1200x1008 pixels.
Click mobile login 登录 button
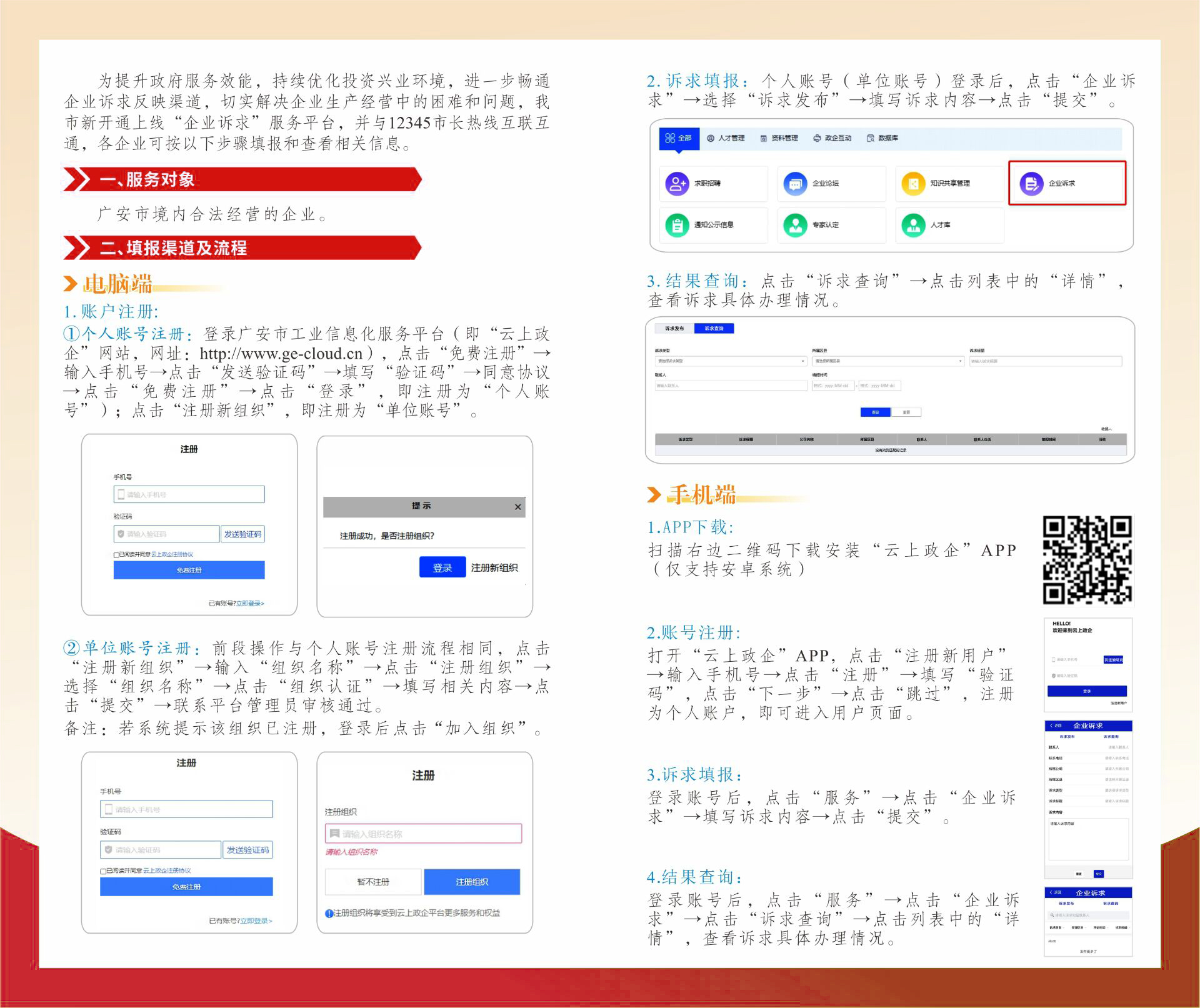coord(1087,691)
